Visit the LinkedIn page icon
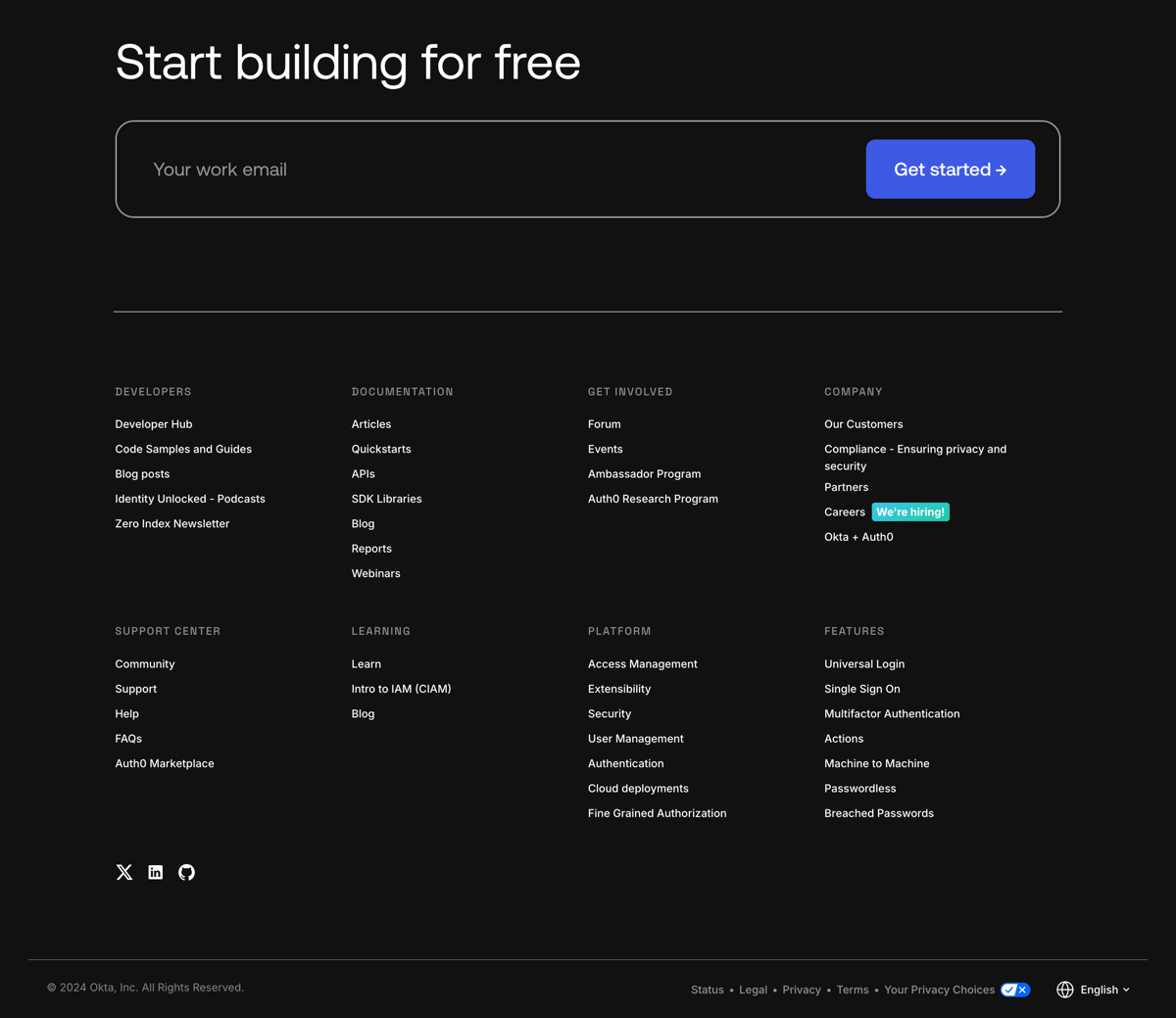Screen dimensions: 1176x1018 point(155,872)
